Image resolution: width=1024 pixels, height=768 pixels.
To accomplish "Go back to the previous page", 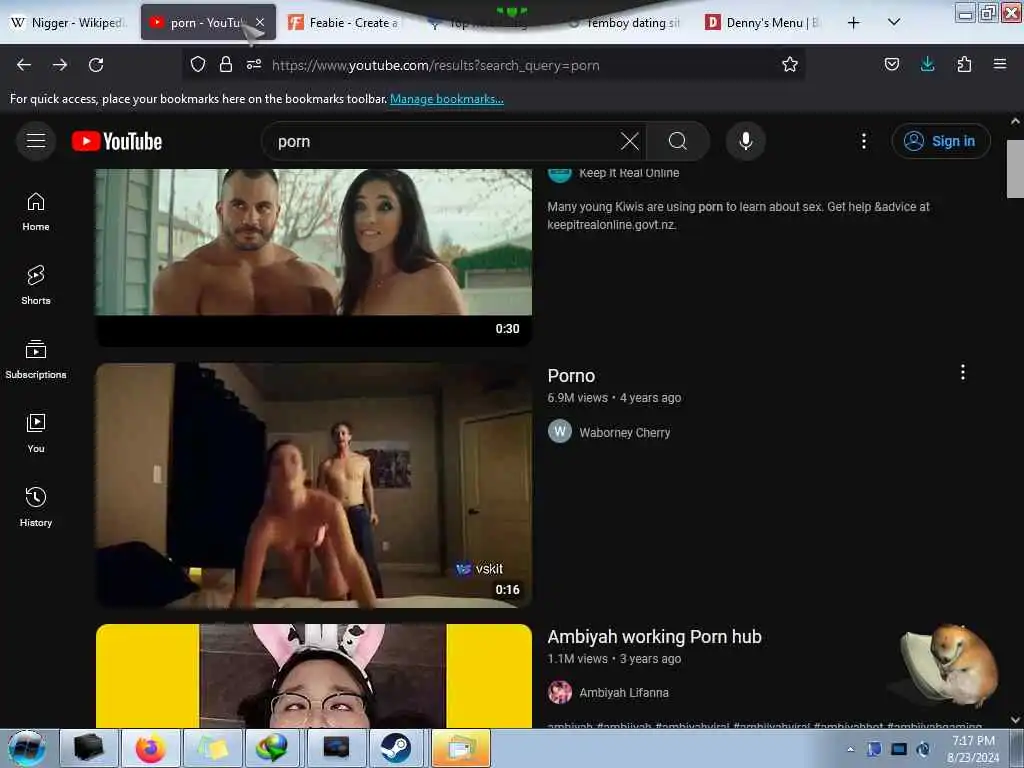I will tap(24, 65).
